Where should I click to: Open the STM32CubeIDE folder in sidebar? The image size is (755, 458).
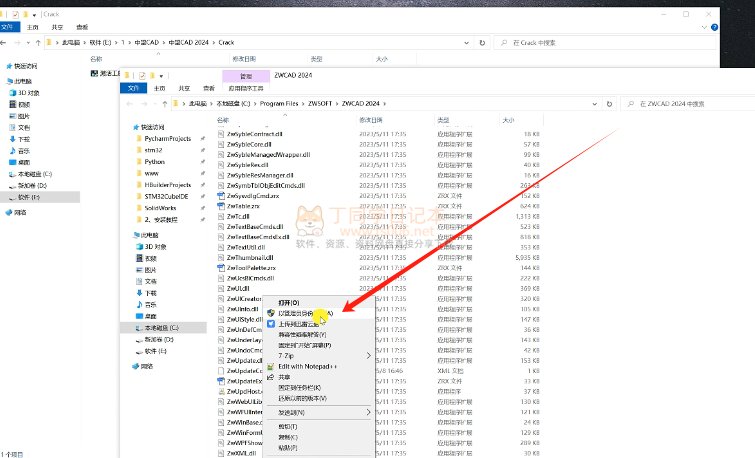(x=166, y=195)
